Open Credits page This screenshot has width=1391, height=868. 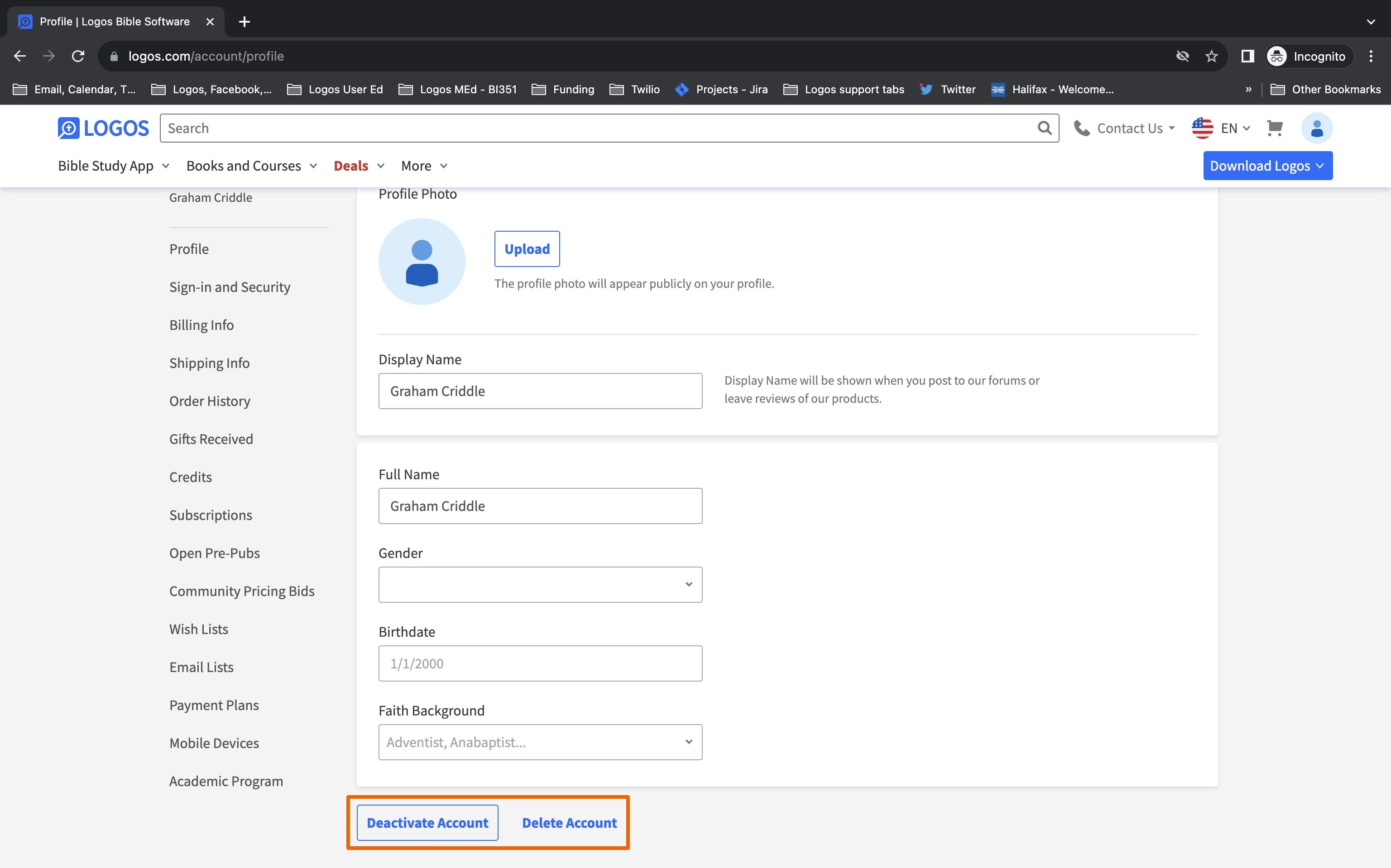coord(191,477)
